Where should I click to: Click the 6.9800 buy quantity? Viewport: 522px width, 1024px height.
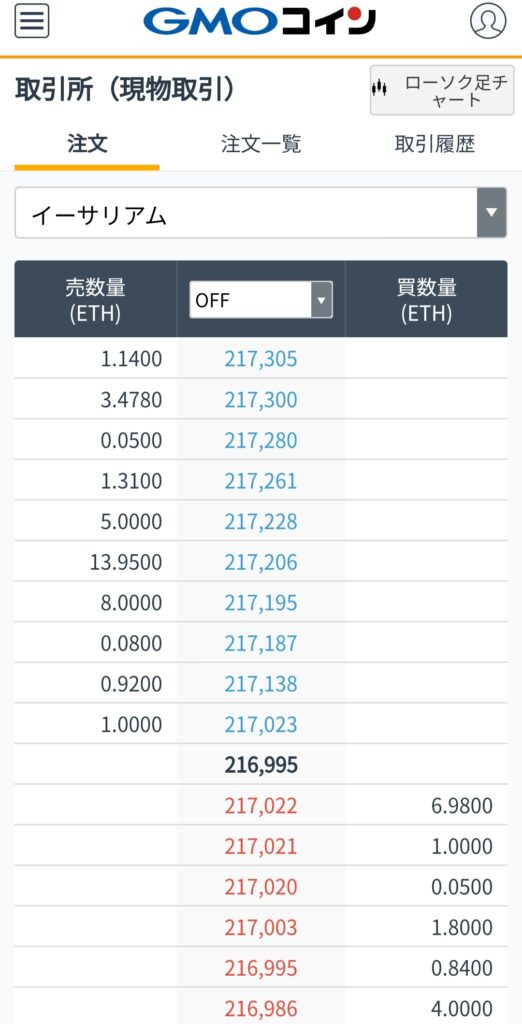point(462,806)
